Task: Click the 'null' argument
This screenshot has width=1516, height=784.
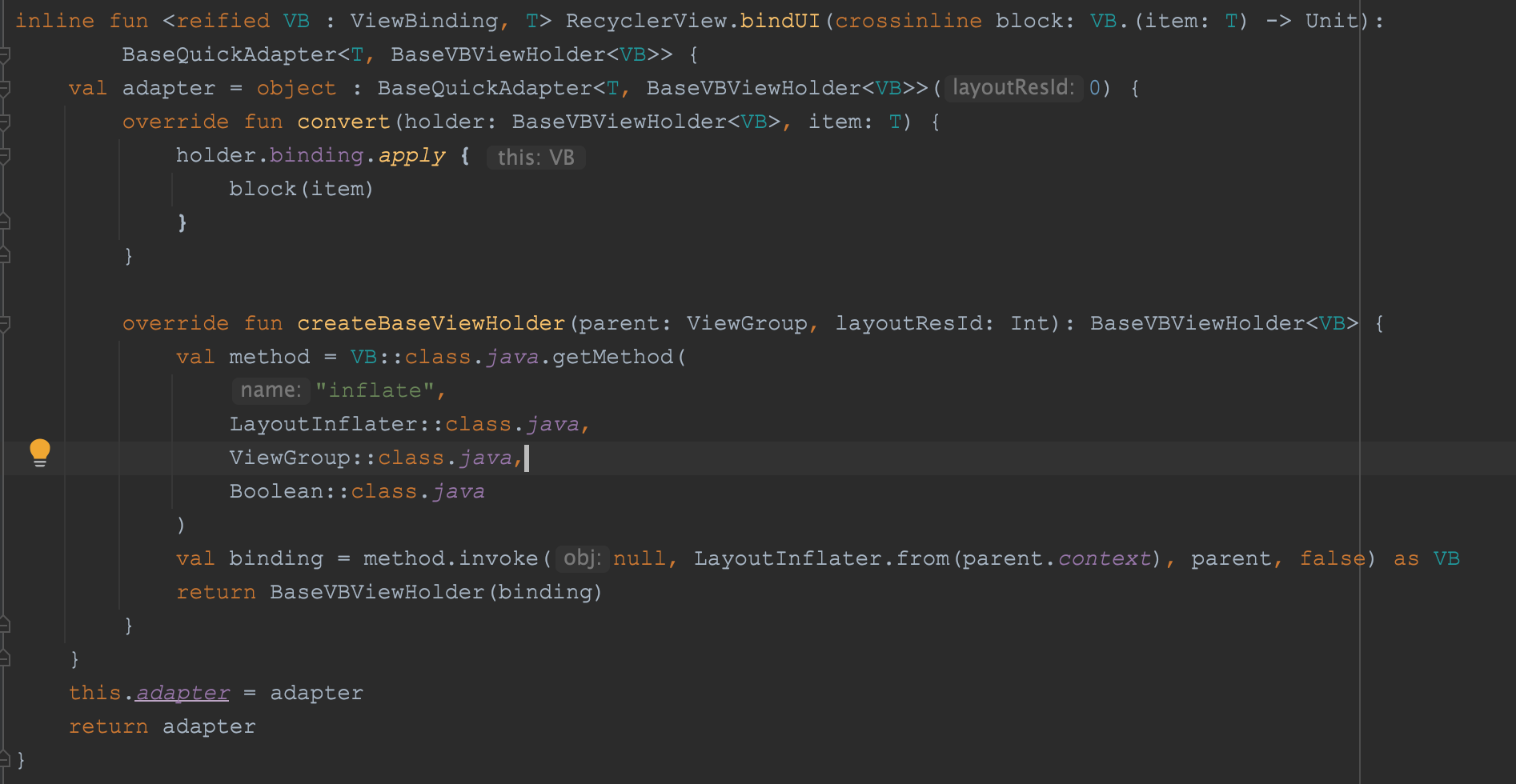Action: point(639,558)
